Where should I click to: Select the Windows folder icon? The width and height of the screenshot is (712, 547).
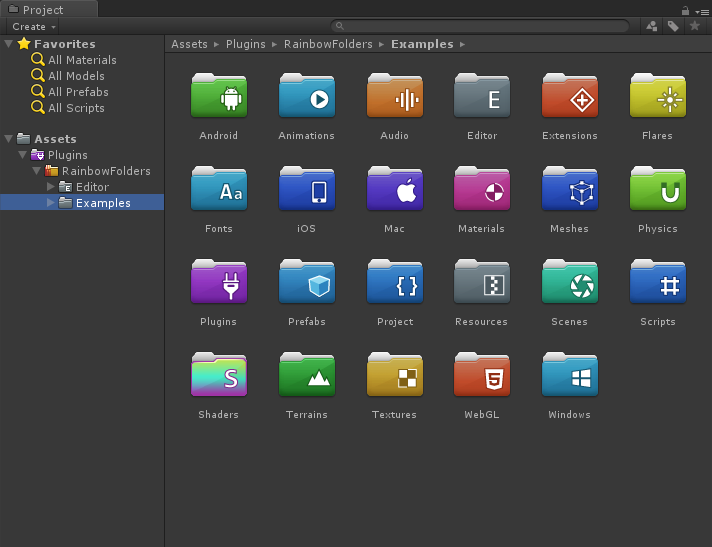(x=570, y=375)
